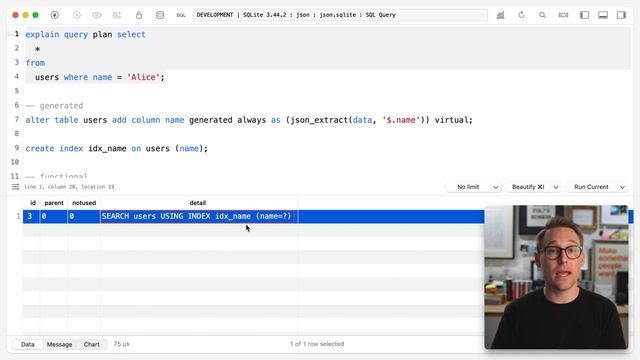
Task: Click the '1 of 1 row selected' status
Action: click(x=317, y=344)
